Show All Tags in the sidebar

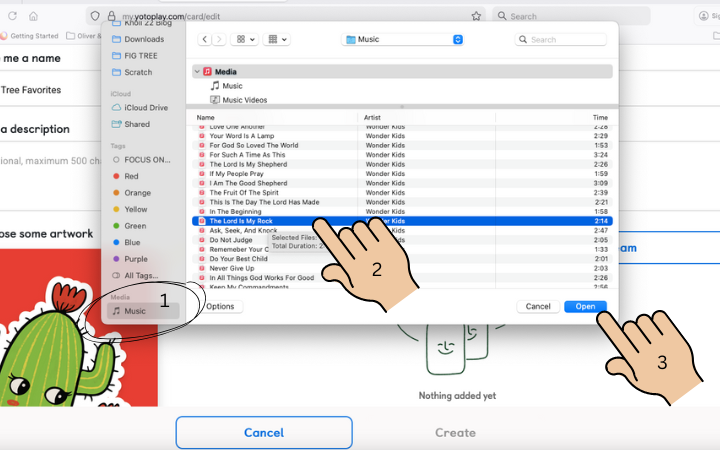coord(140,275)
